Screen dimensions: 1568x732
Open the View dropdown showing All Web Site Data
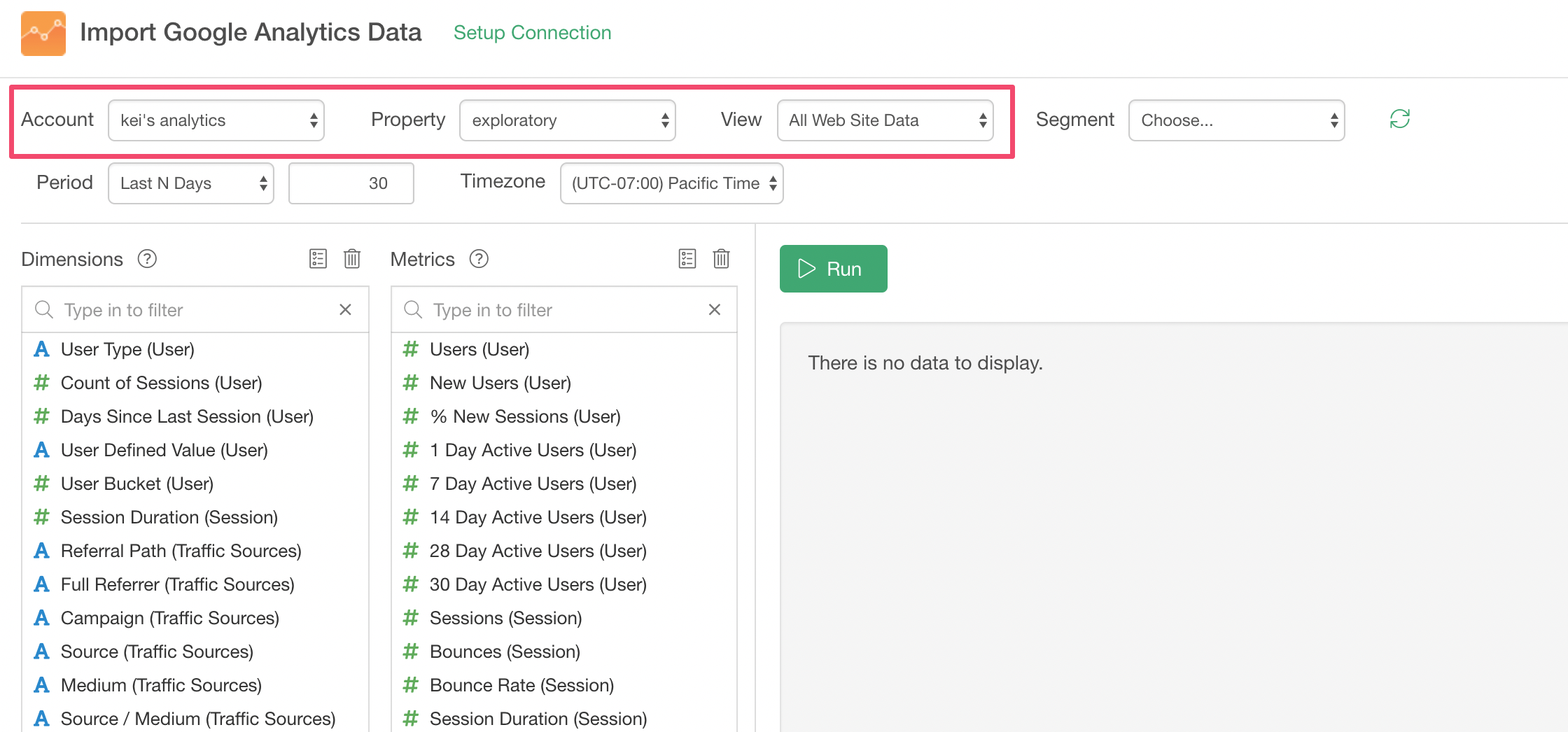885,120
